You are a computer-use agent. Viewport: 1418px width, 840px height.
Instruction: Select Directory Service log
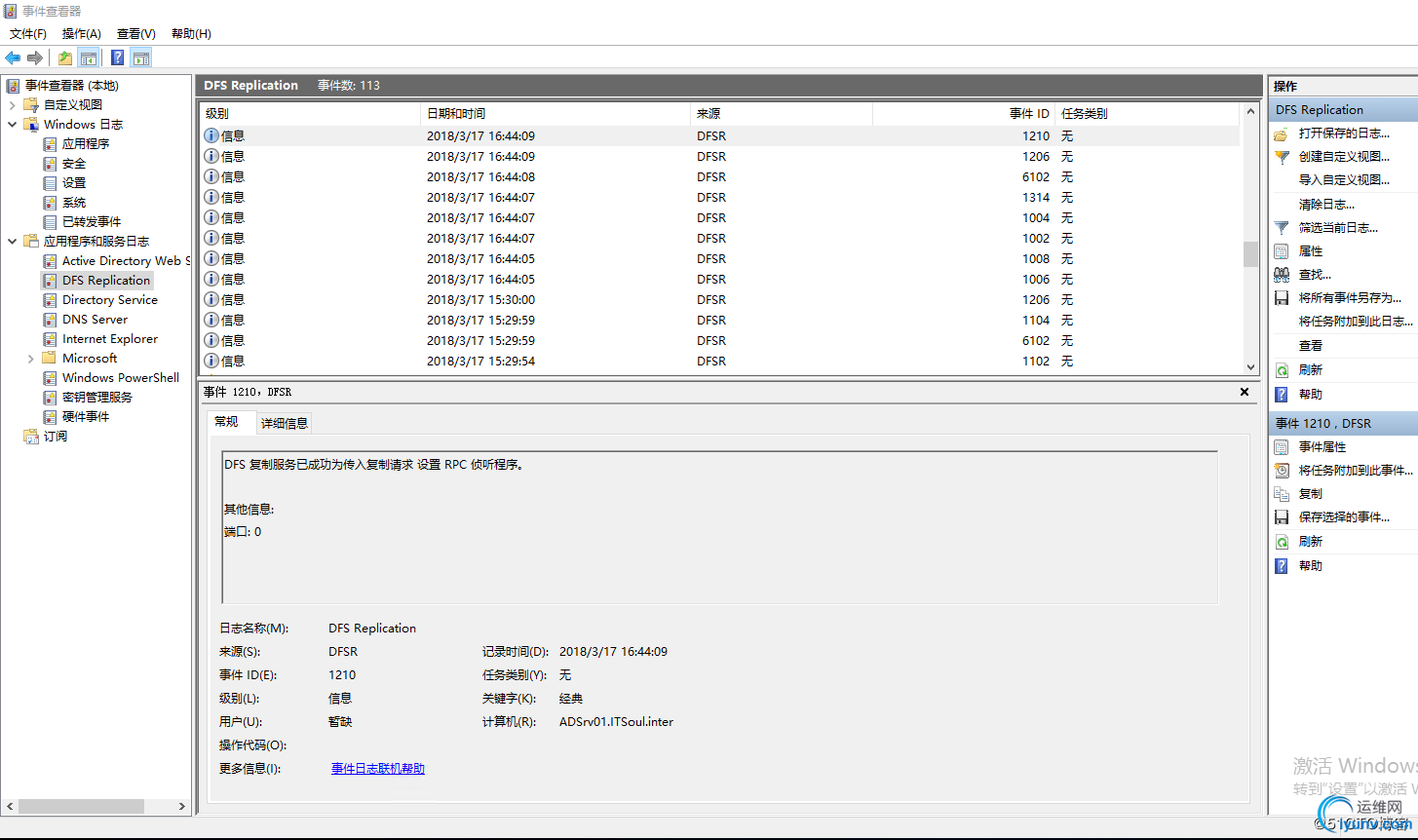[109, 300]
